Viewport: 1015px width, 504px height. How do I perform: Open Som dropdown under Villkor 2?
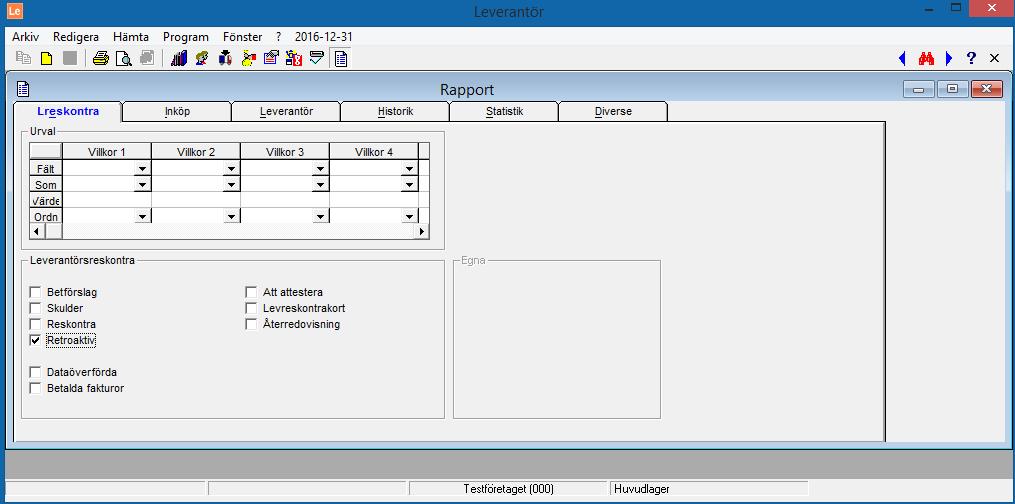tap(232, 185)
